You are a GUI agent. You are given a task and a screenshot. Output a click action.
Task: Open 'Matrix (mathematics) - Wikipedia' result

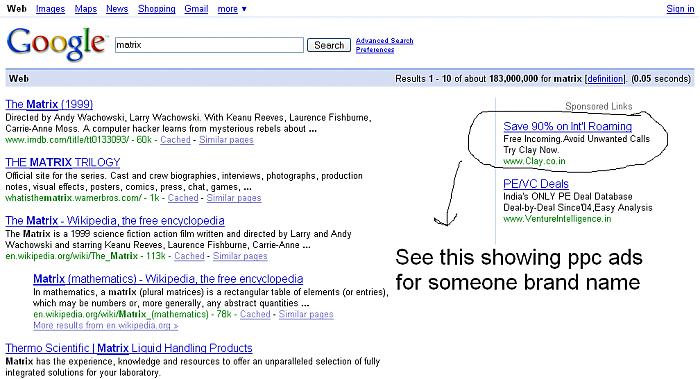click(168, 279)
